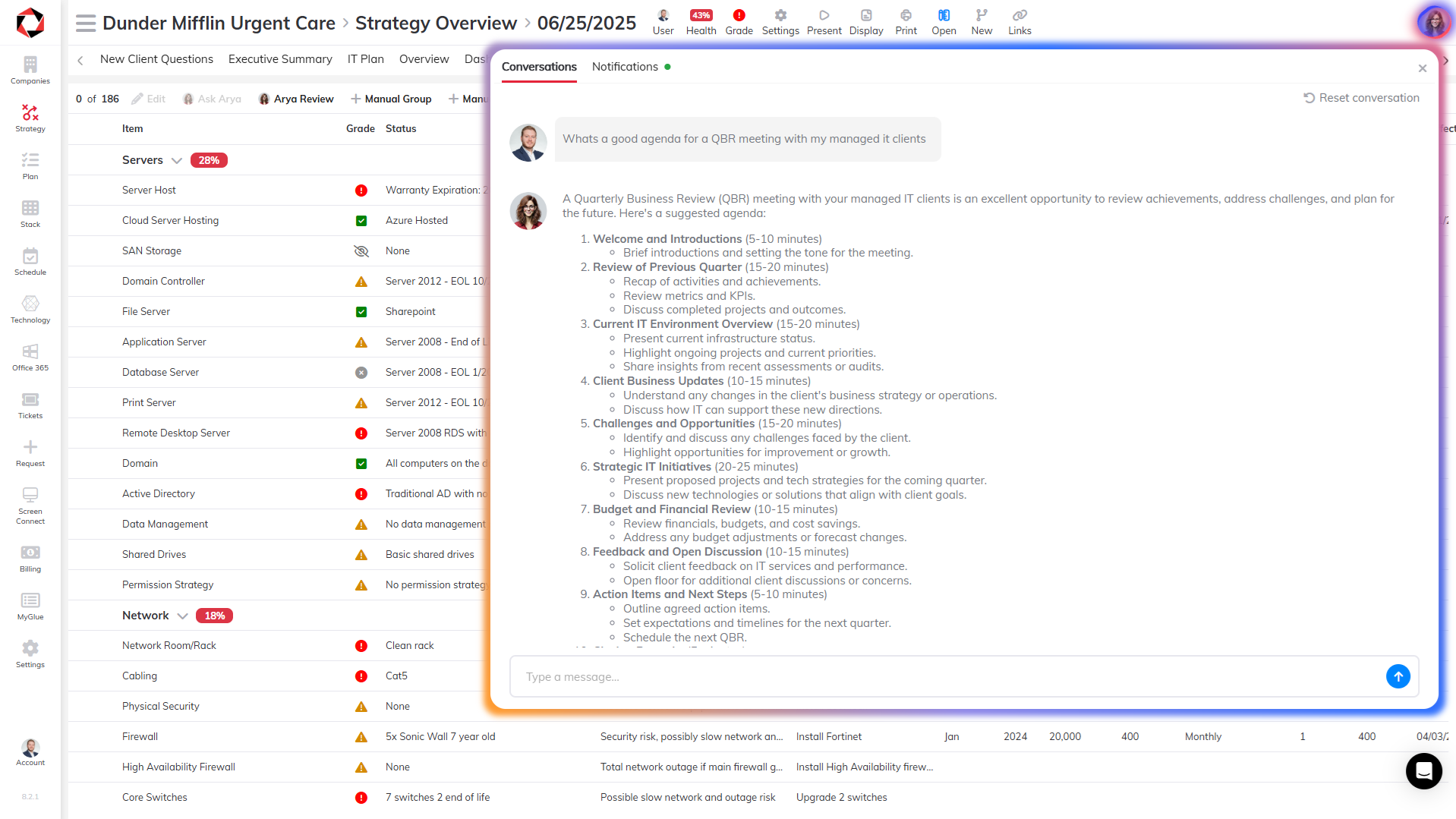Open the top toolbar Settings
The width and height of the screenshot is (1456, 819).
[780, 22]
